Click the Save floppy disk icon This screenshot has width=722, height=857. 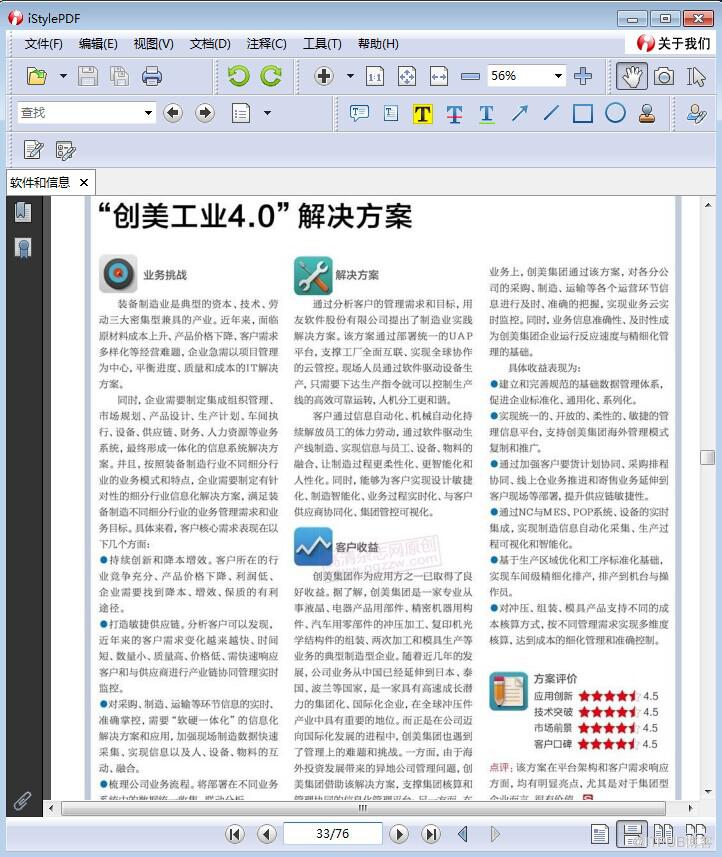(87, 76)
